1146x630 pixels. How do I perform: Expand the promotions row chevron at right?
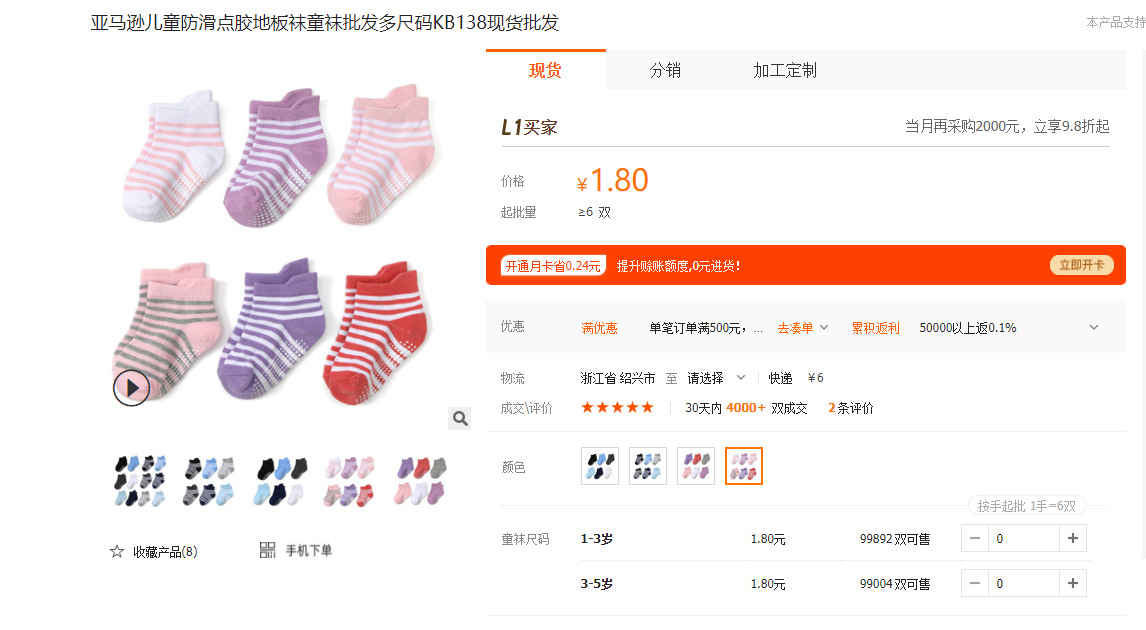click(x=1093, y=328)
